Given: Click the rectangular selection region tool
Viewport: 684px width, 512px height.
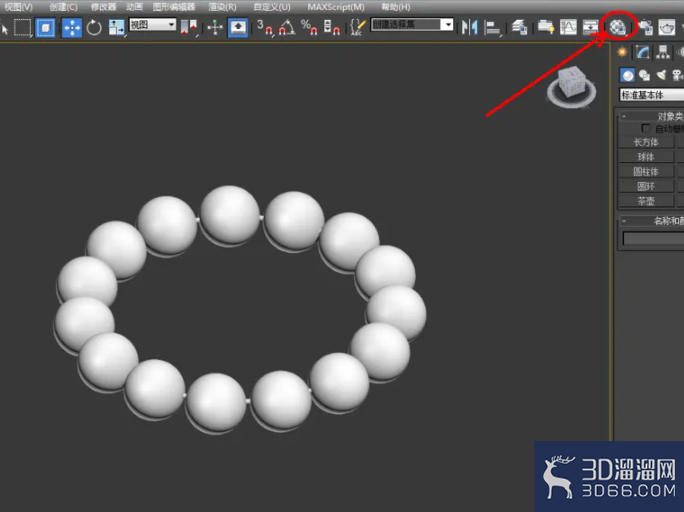Looking at the screenshot, I should [23, 28].
